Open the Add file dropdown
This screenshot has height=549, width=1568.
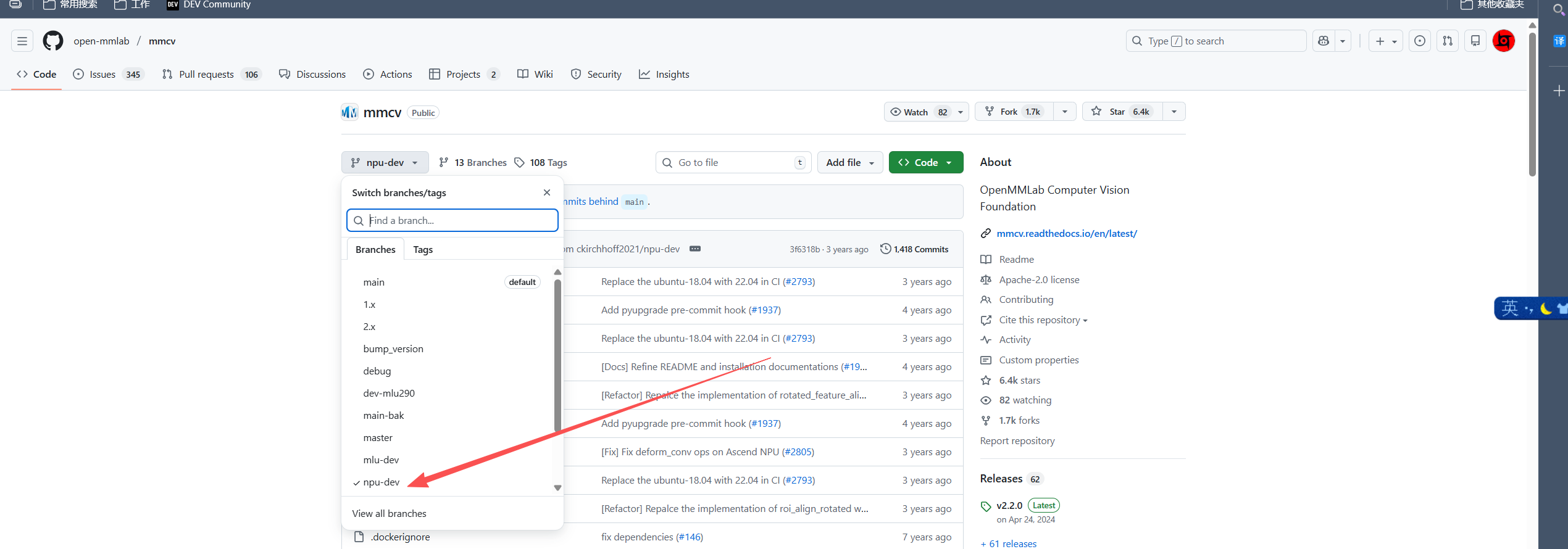[x=850, y=163]
